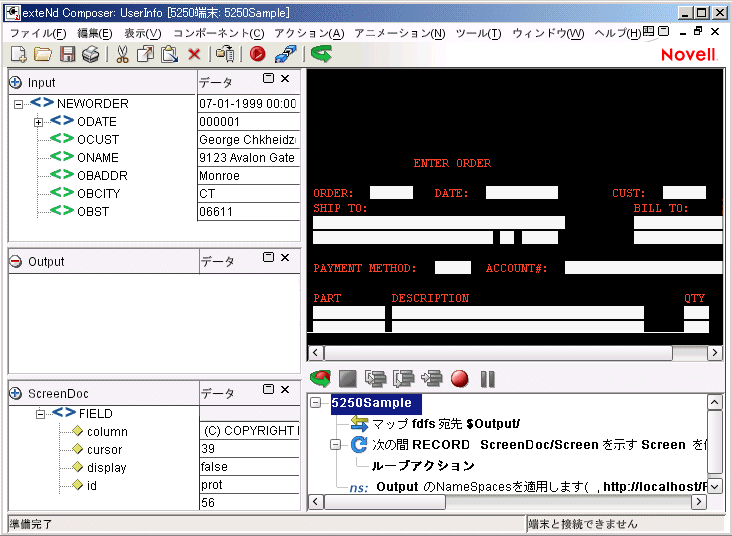The width and height of the screenshot is (732, 536).
Task: Collapse the NEWORDER tree node
Action: tap(18, 104)
